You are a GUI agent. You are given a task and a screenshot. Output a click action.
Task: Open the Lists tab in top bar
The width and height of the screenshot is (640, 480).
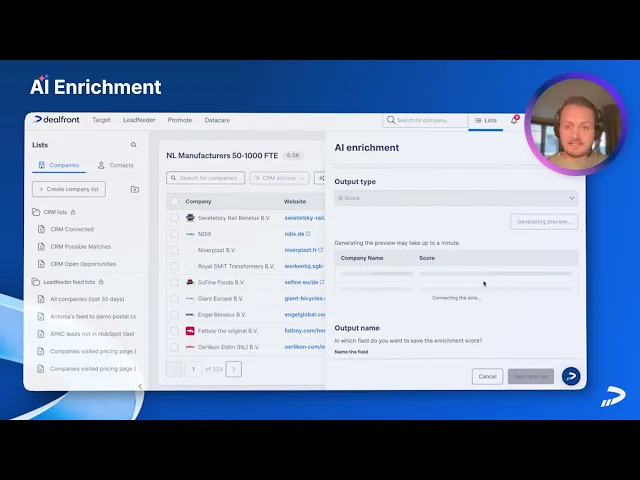click(486, 120)
